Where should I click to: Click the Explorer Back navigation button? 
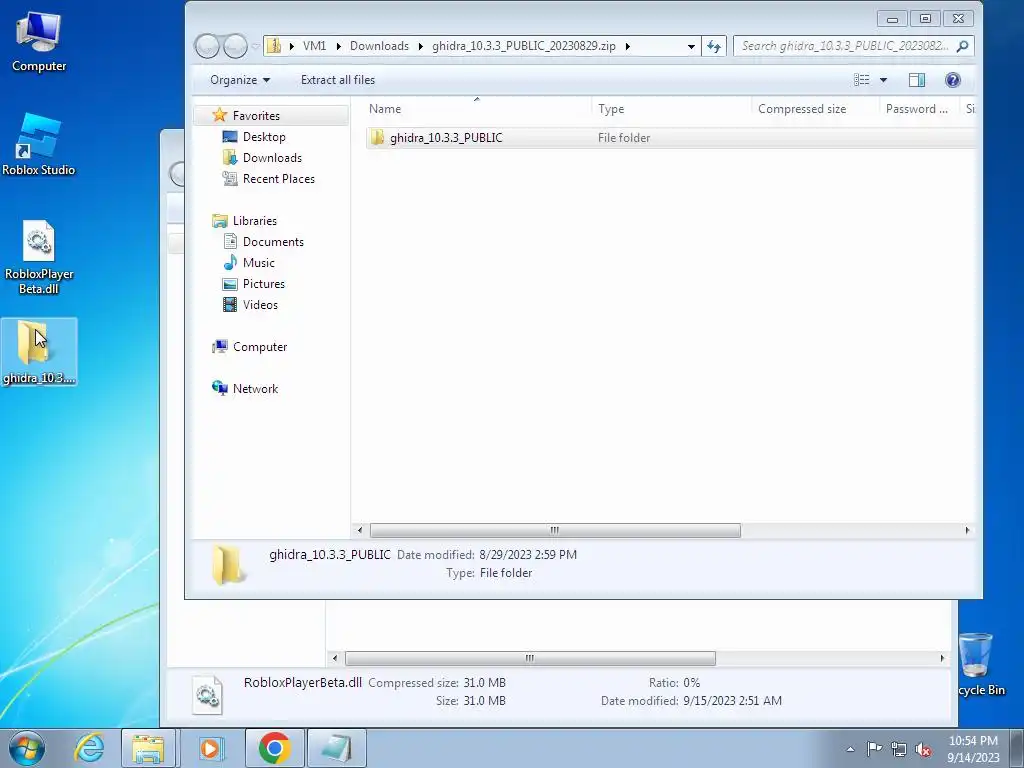(207, 46)
